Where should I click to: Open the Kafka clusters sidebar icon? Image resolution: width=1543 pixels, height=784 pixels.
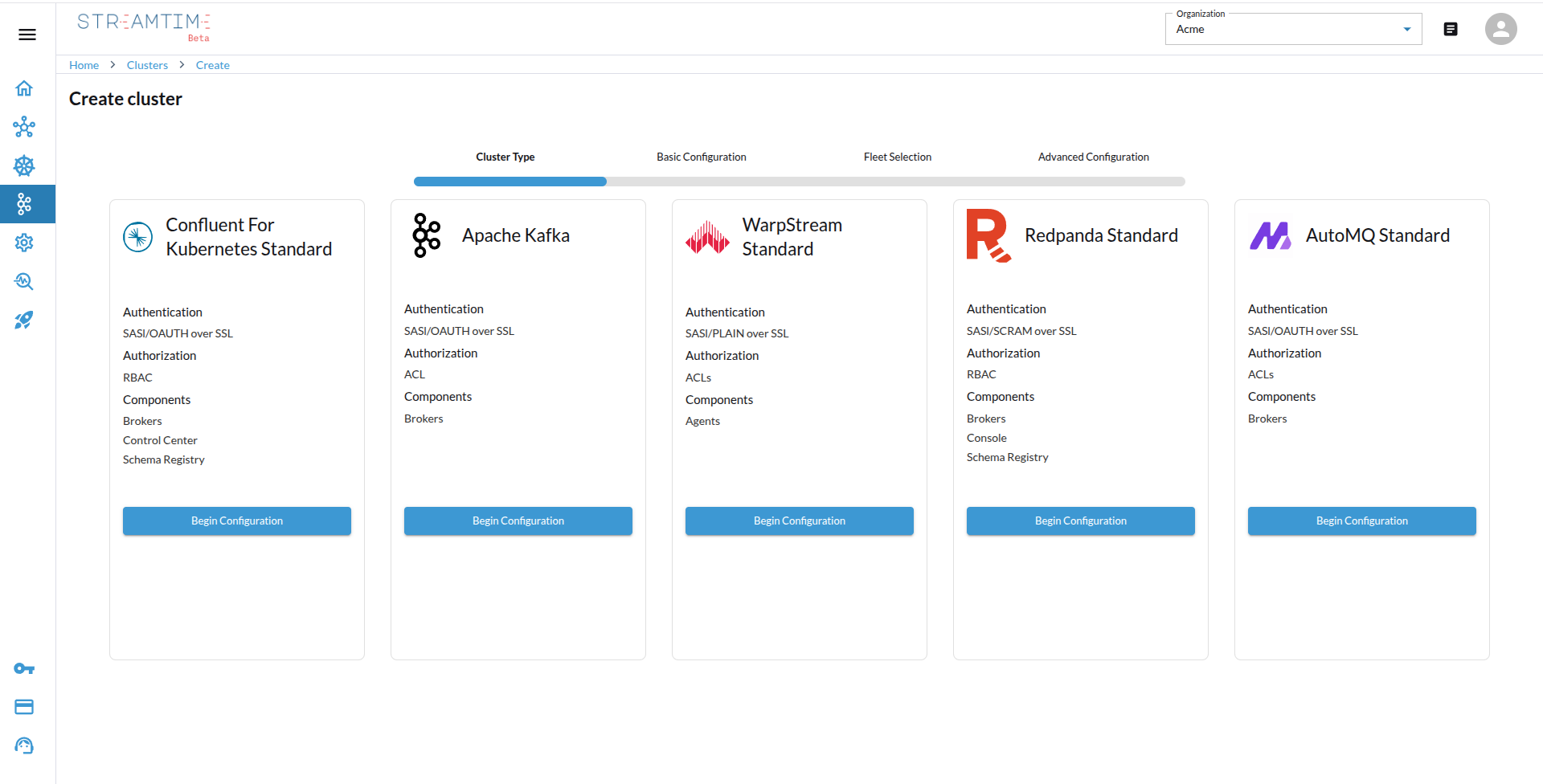[24, 204]
